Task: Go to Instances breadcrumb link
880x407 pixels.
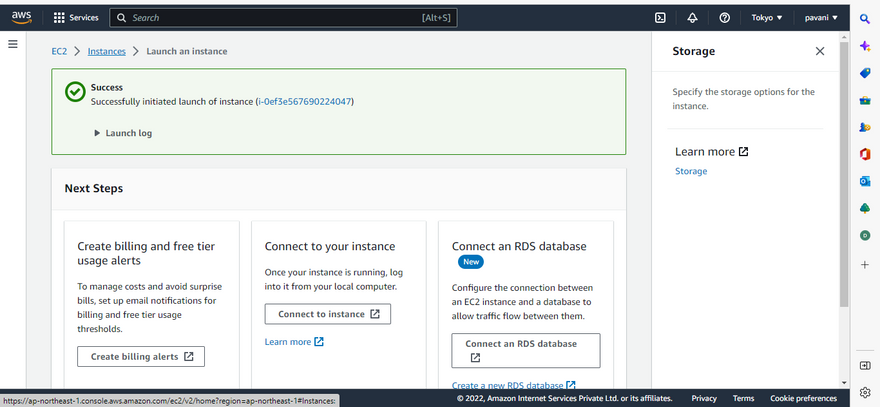Action: click(x=106, y=51)
